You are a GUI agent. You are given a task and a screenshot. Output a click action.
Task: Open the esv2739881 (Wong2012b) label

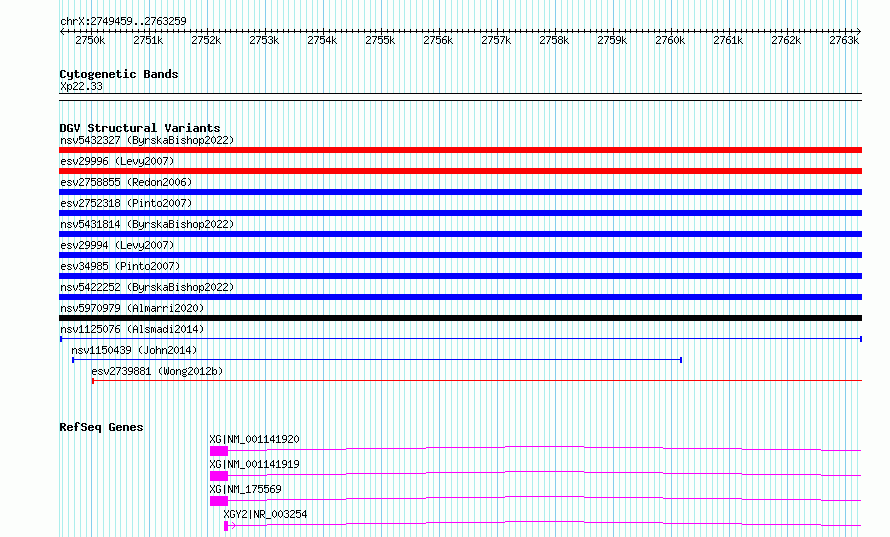[x=157, y=371]
